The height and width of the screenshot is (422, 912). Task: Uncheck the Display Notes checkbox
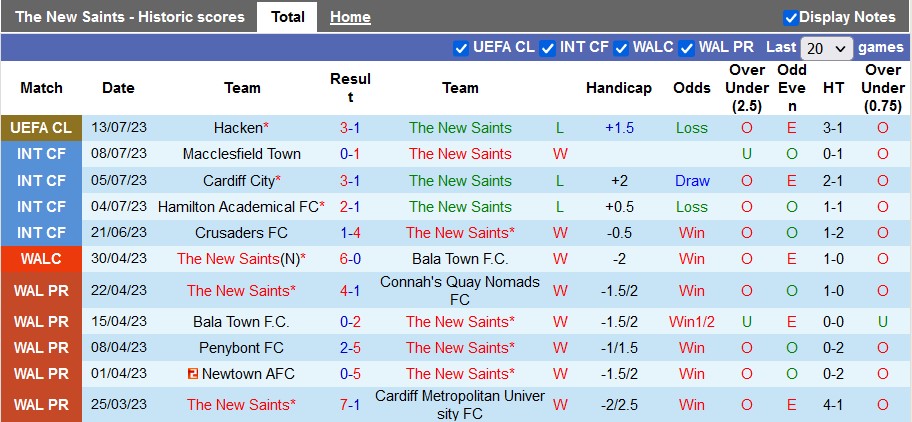pos(790,17)
